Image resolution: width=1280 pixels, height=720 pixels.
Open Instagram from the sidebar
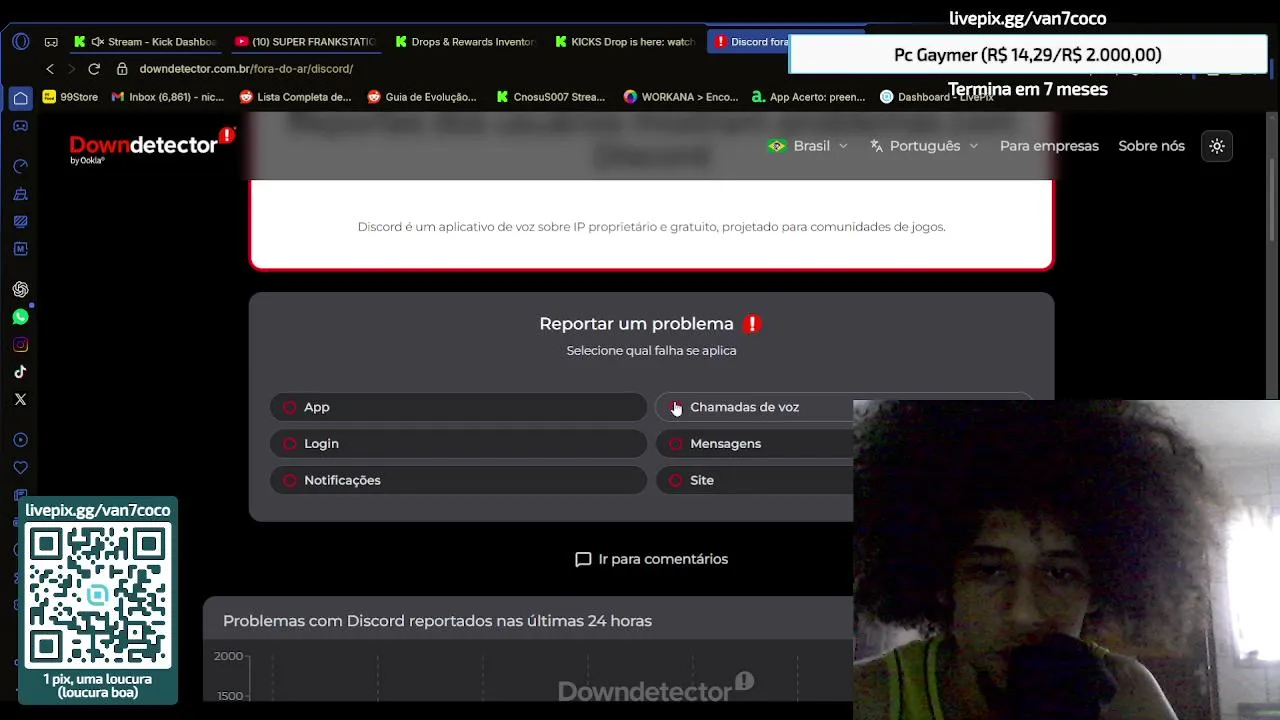(20, 345)
